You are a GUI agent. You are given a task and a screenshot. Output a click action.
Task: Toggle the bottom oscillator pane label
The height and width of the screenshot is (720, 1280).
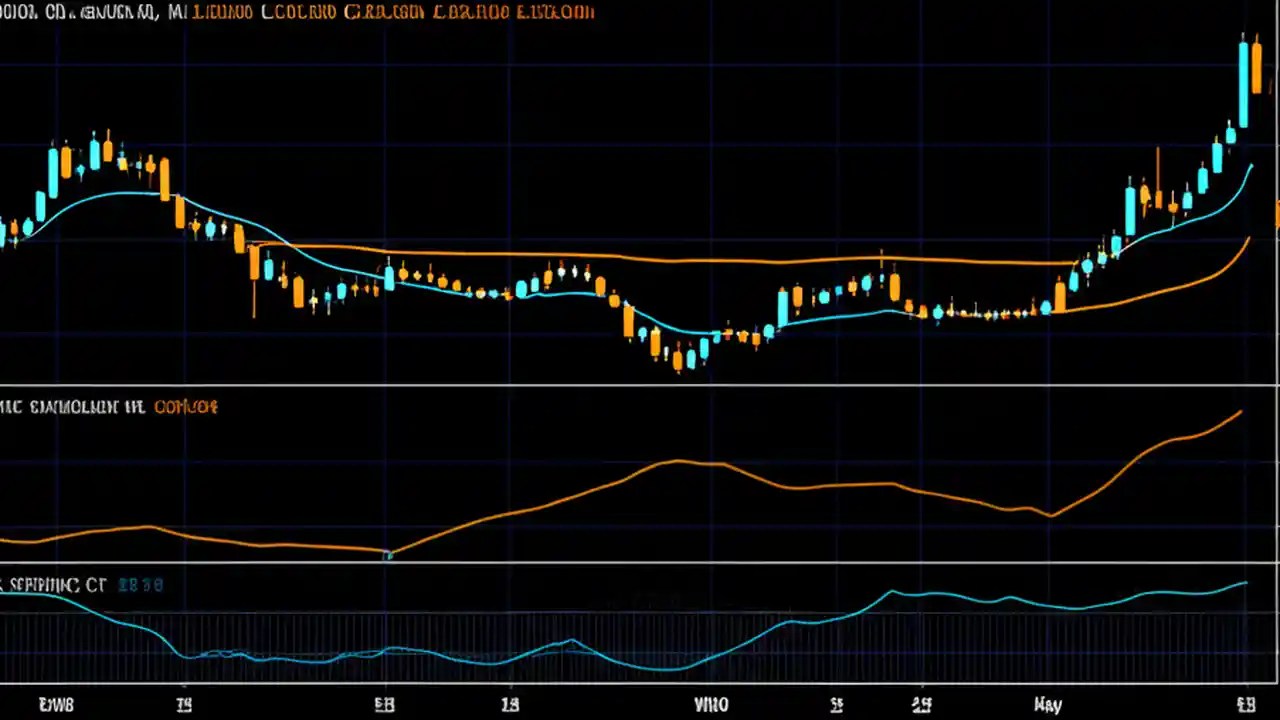55,585
